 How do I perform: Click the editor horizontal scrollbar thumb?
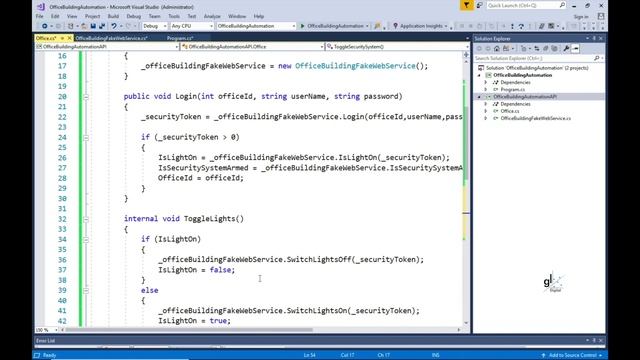coord(189,330)
